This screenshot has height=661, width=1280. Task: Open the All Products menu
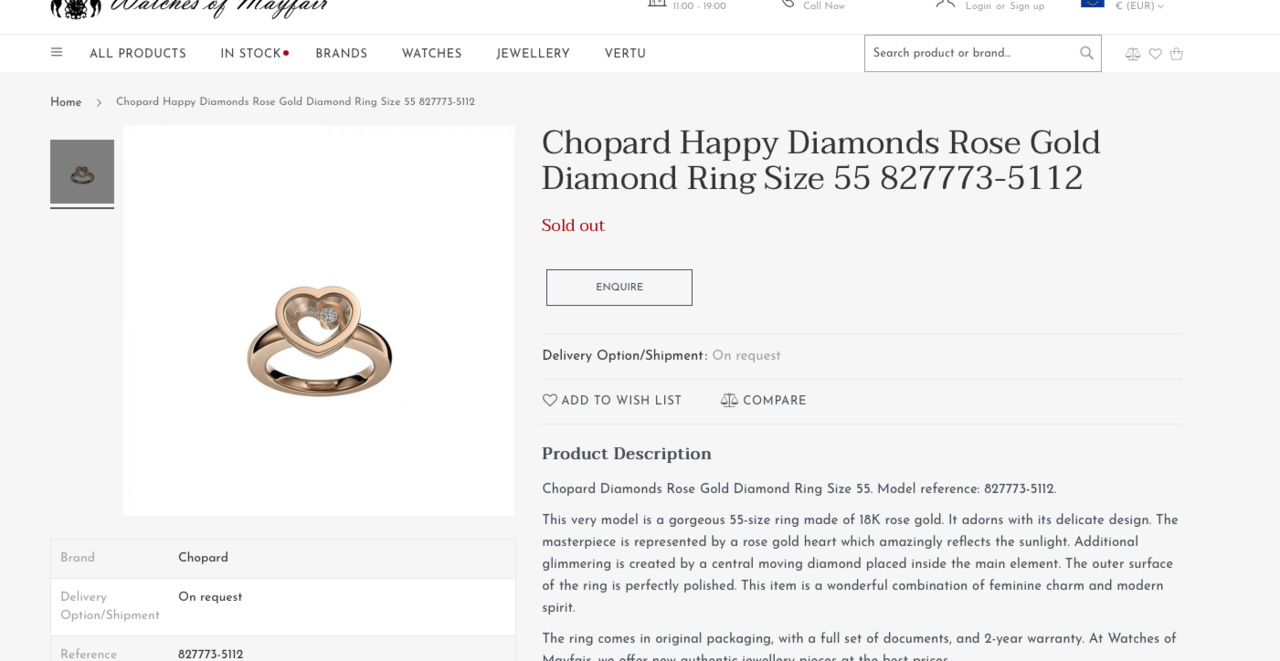[138, 54]
